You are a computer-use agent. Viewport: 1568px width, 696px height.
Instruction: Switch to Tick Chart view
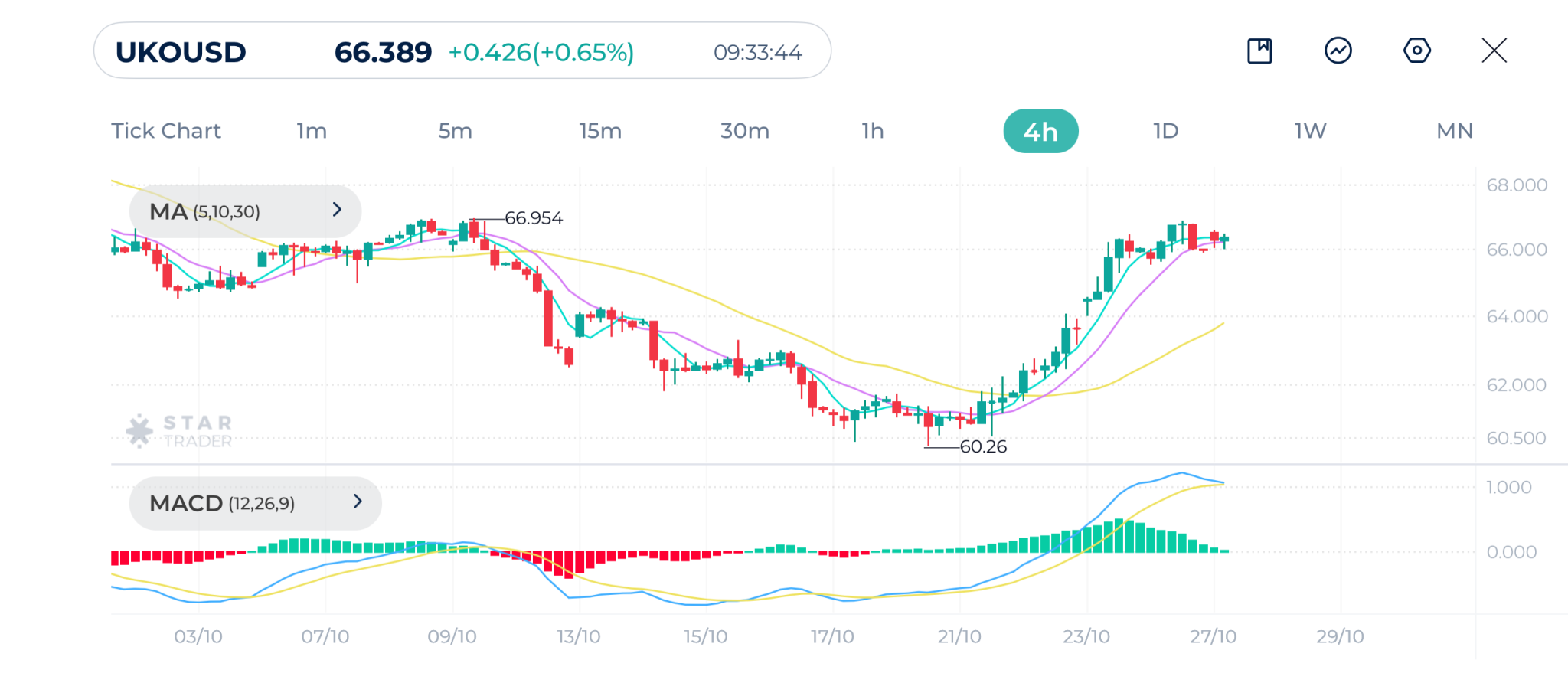[x=166, y=131]
